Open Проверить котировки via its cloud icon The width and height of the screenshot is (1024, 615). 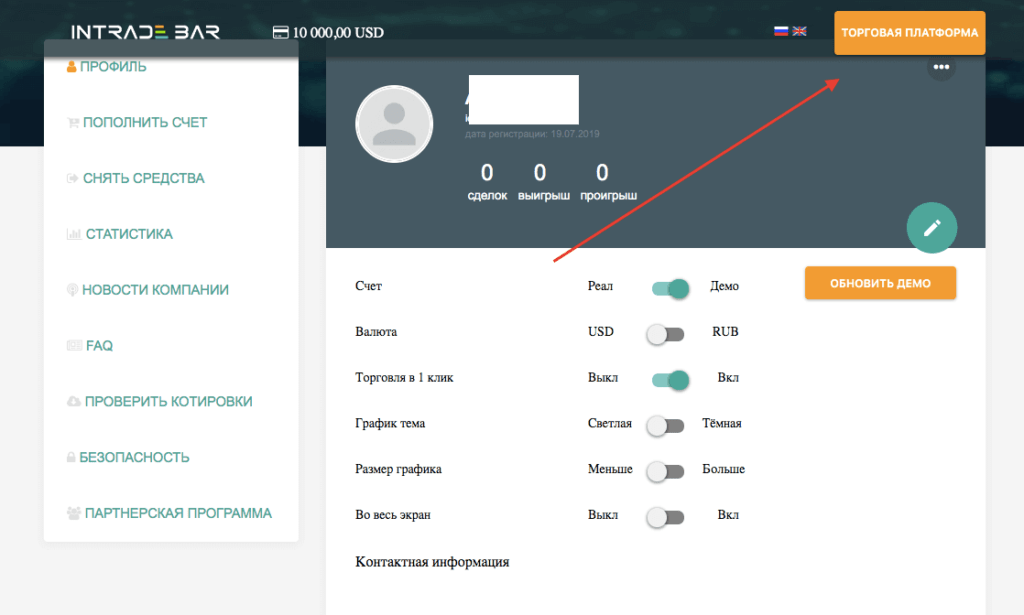point(71,401)
